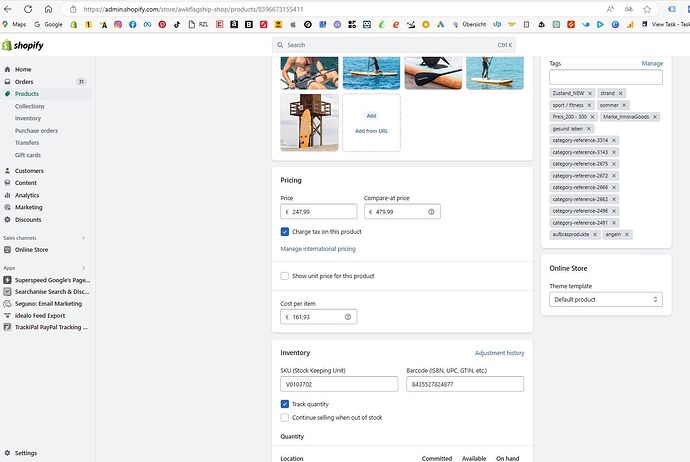
Task: Remove the Zustand_NEW tag
Action: [590, 93]
